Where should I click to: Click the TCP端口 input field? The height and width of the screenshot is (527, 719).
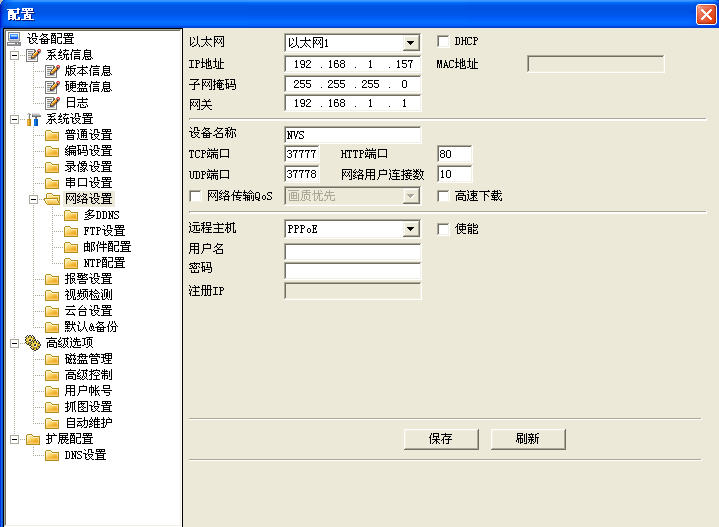(302, 155)
